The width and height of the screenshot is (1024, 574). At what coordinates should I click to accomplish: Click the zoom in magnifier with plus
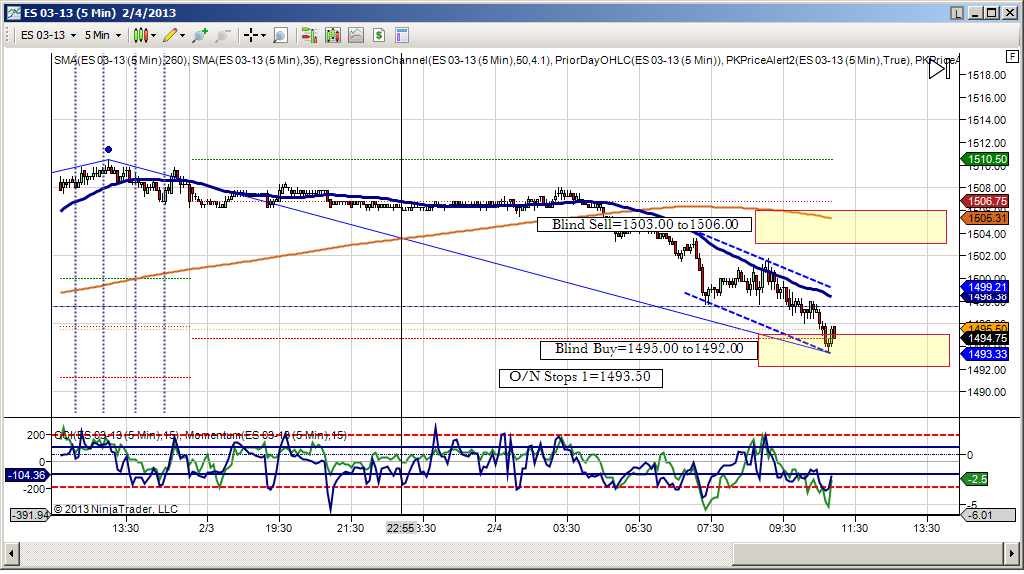pyautogui.click(x=200, y=35)
